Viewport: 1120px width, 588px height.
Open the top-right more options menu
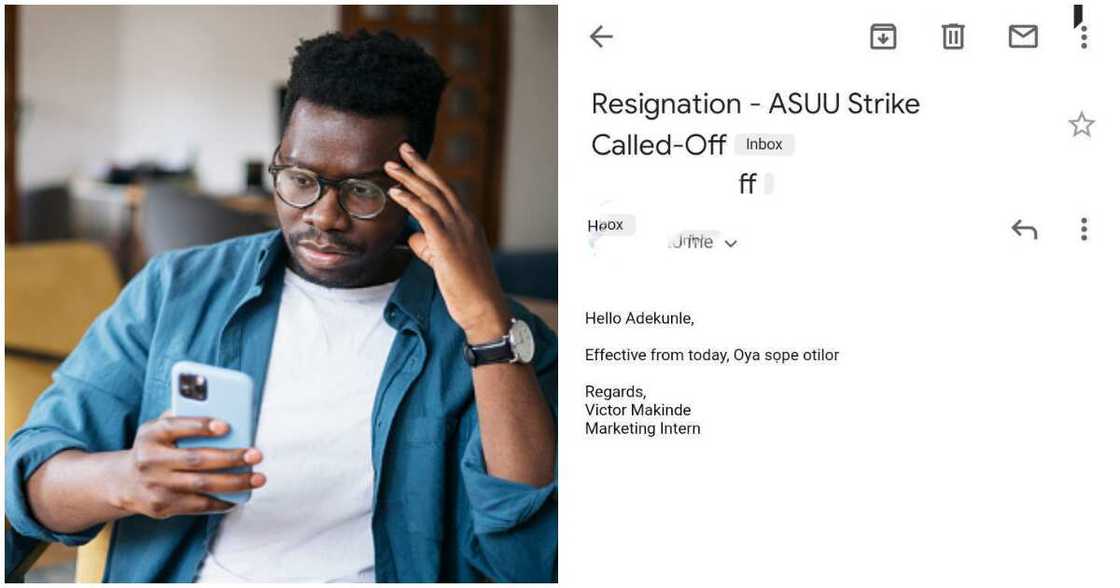click(1083, 37)
